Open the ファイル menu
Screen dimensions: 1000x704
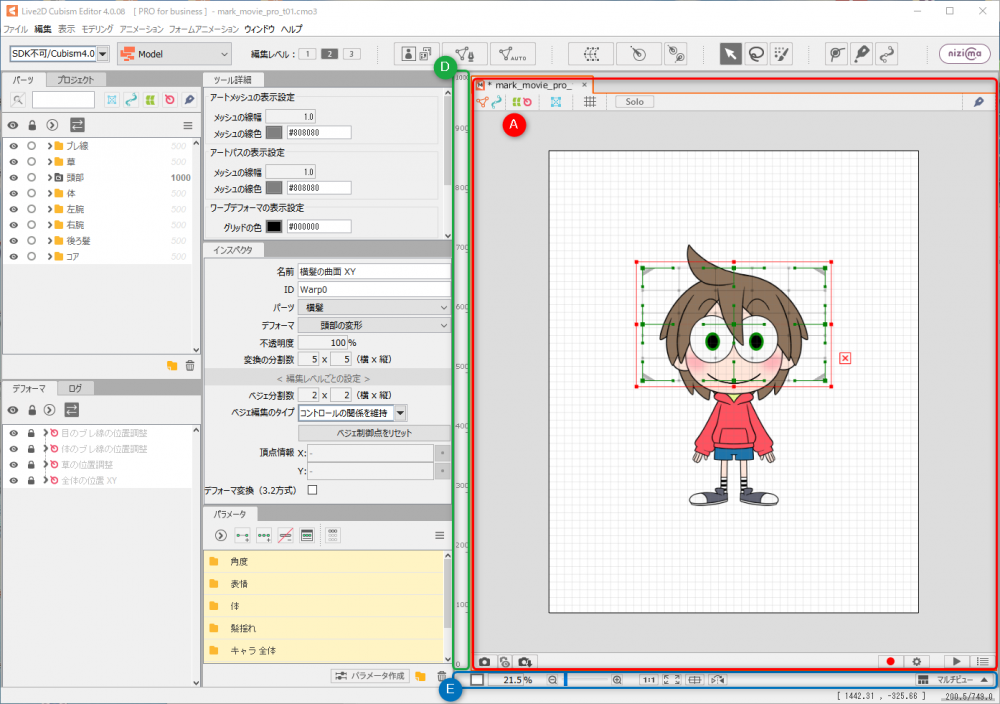15,29
